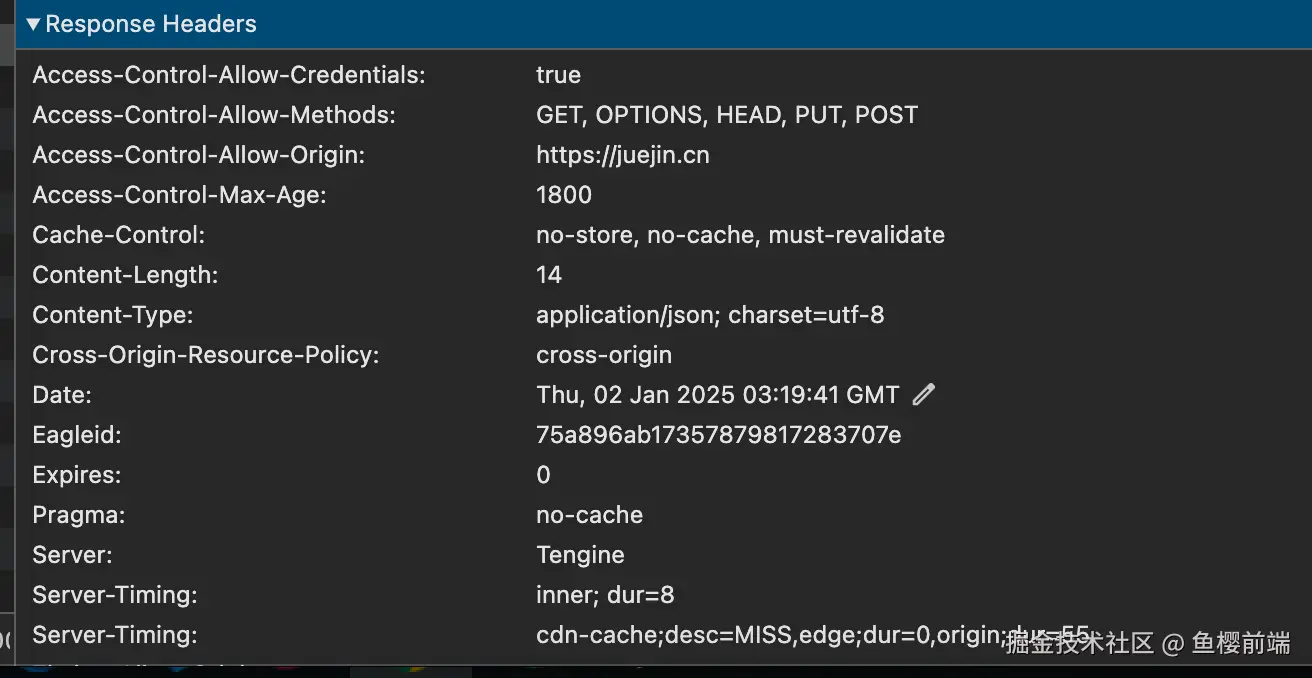Click the Content-Length header name

point(125,275)
